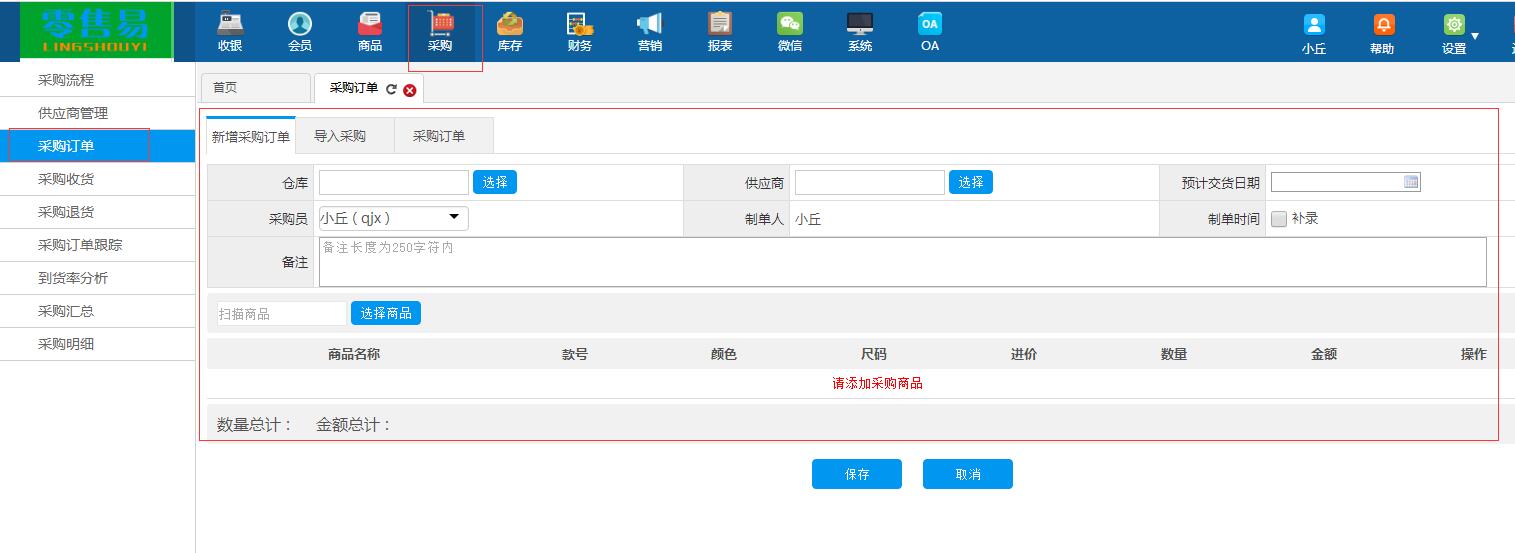Open the 微信 WeChat module
1515x553 pixels.
pyautogui.click(x=790, y=32)
